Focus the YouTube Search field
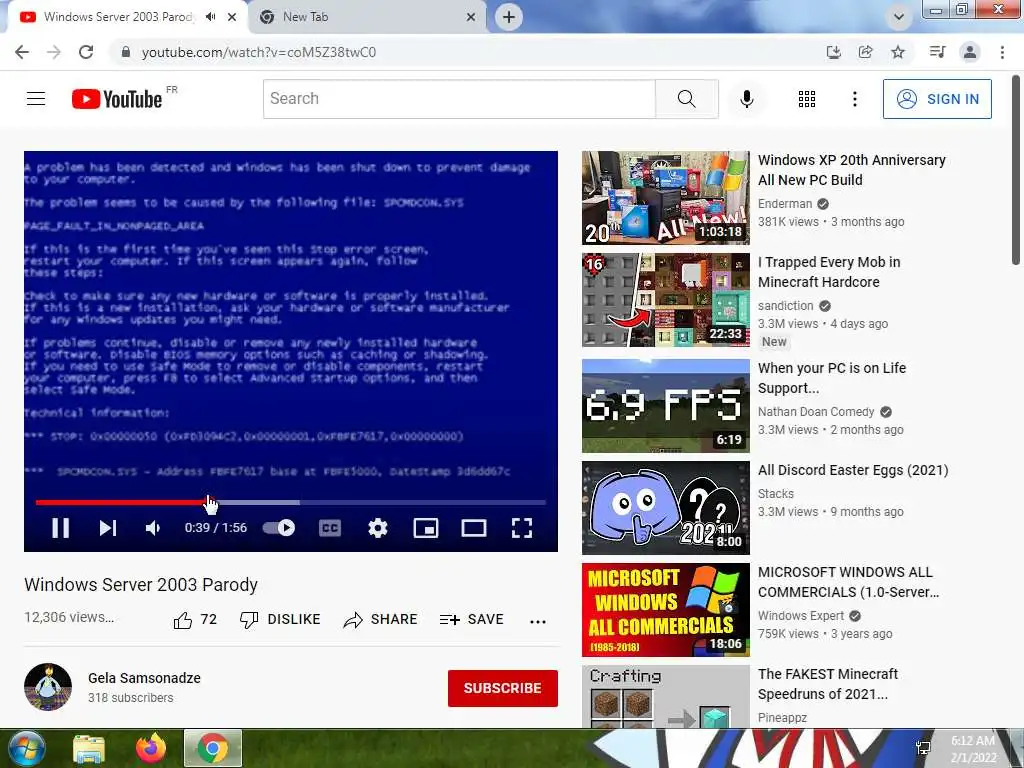Image resolution: width=1024 pixels, height=768 pixels. click(x=459, y=99)
